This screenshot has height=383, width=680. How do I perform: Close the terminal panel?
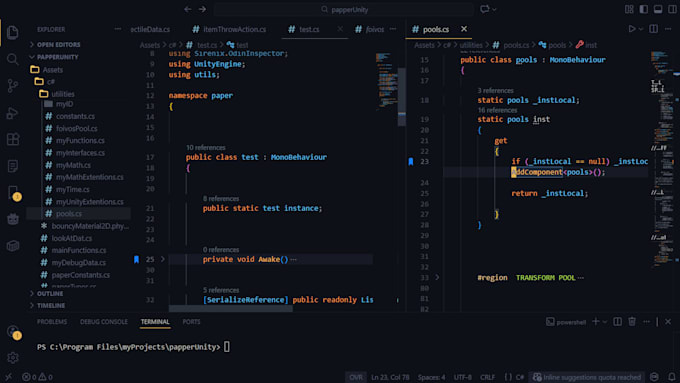668,321
